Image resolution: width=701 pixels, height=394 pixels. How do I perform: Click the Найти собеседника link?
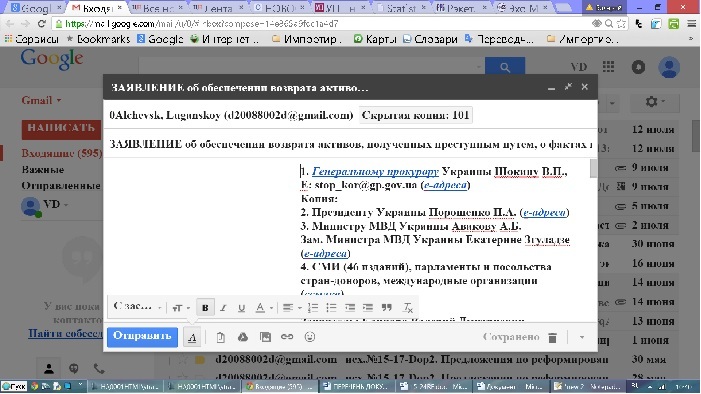click(65, 334)
